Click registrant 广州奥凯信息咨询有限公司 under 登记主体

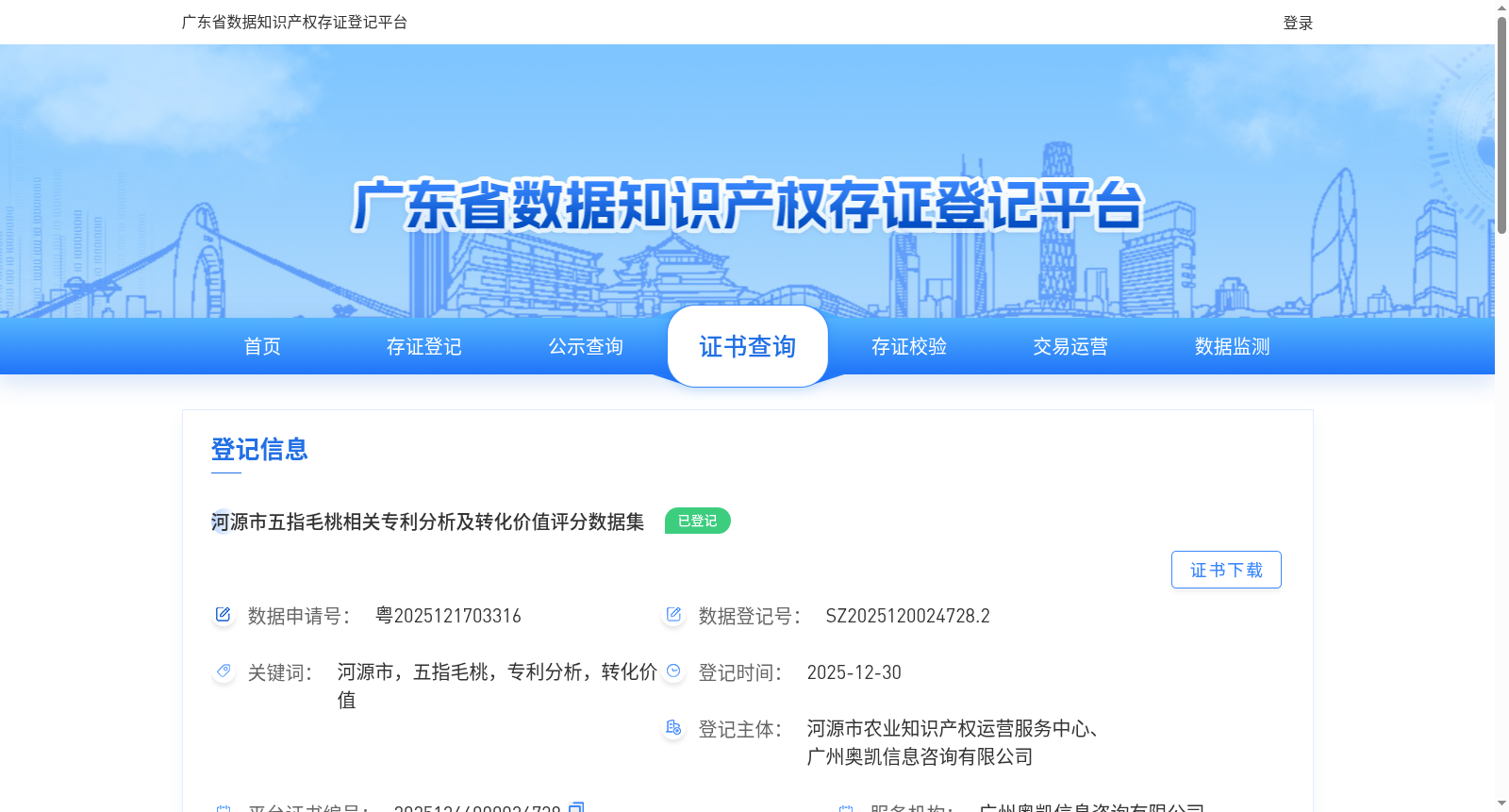click(x=920, y=756)
